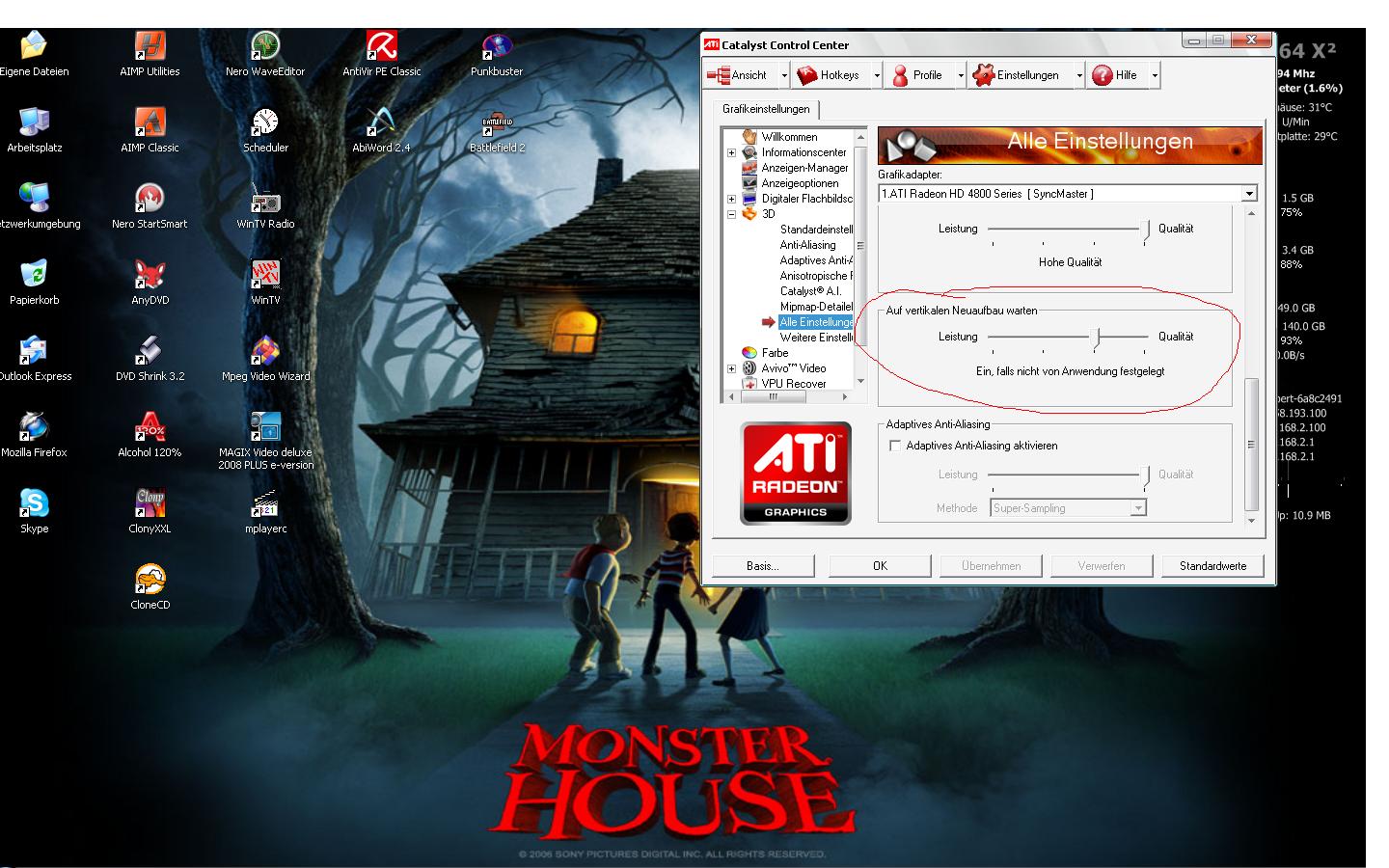Launch ClonyXXL desktop shortcut
Image resolution: width=1389 pixels, height=868 pixels.
click(x=150, y=502)
